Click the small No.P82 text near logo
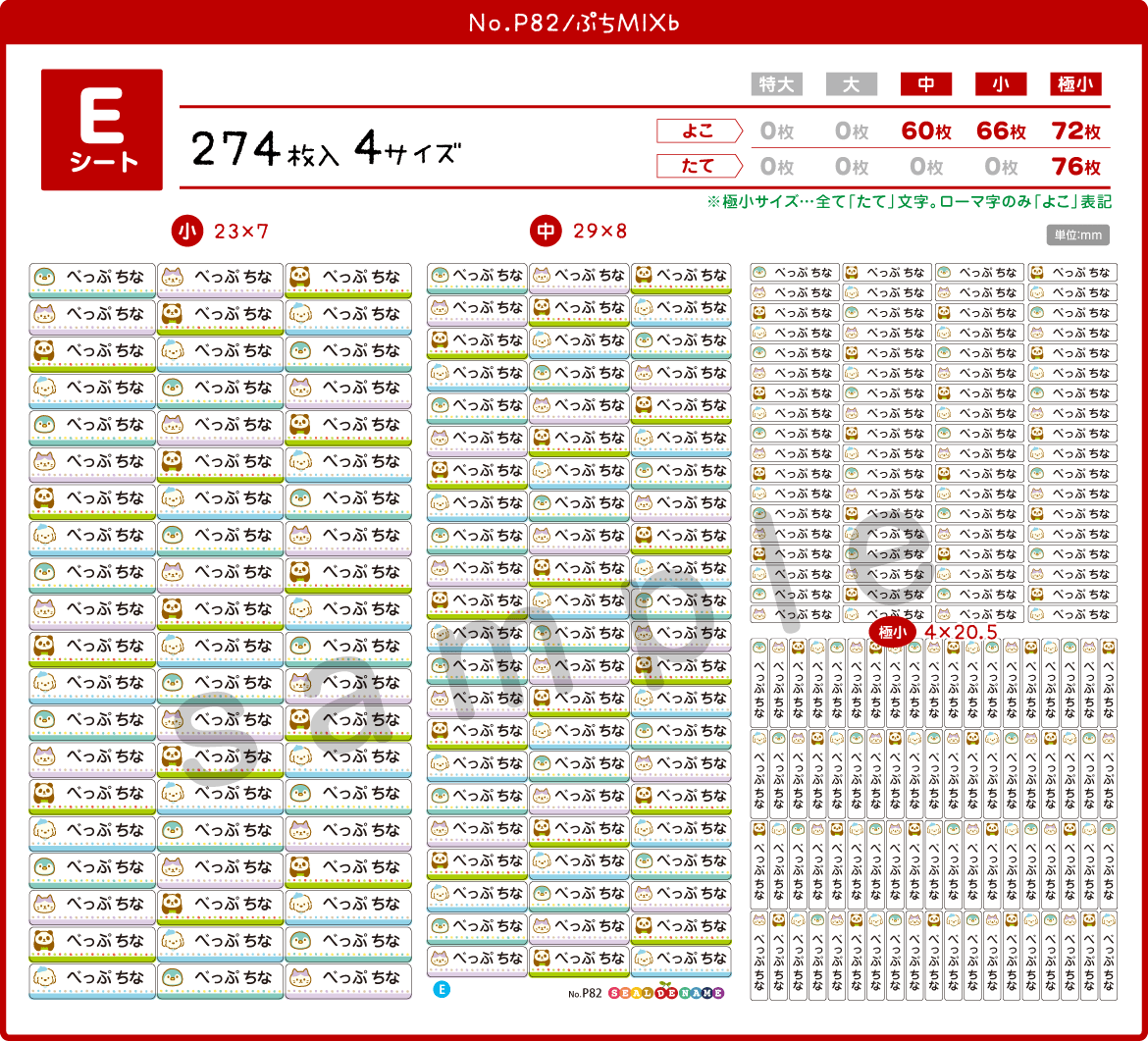The width and height of the screenshot is (1148, 1041). (x=585, y=994)
